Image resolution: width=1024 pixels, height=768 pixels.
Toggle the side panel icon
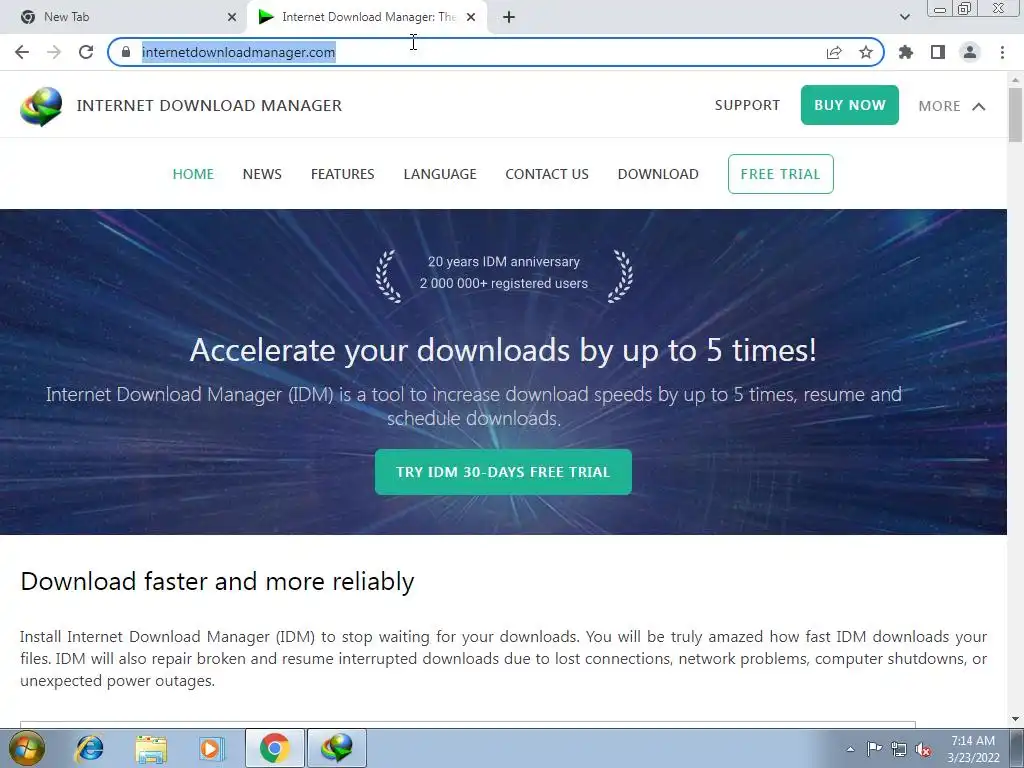tap(938, 52)
